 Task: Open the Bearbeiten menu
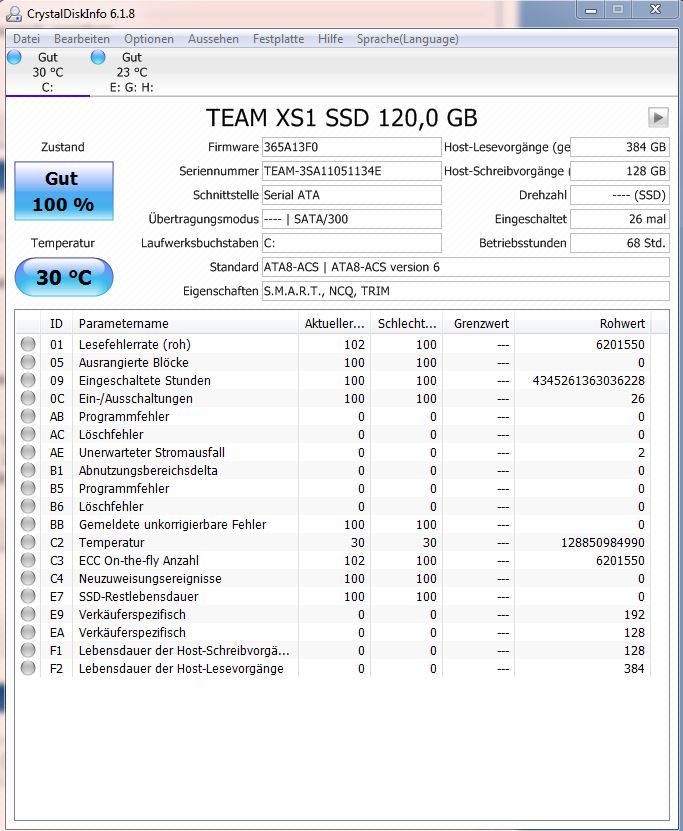point(82,39)
